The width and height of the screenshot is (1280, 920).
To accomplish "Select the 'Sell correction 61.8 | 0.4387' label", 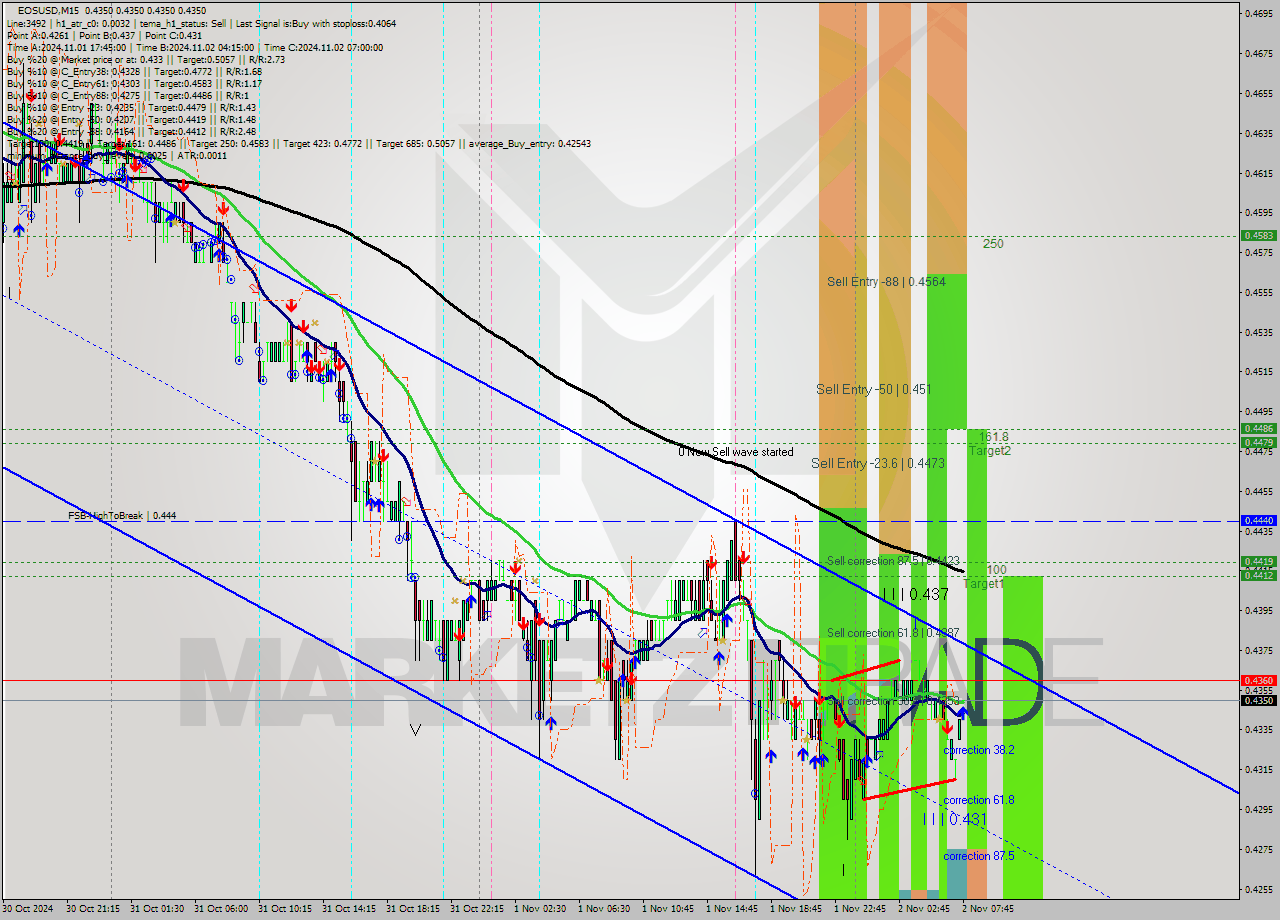I will coord(893,633).
